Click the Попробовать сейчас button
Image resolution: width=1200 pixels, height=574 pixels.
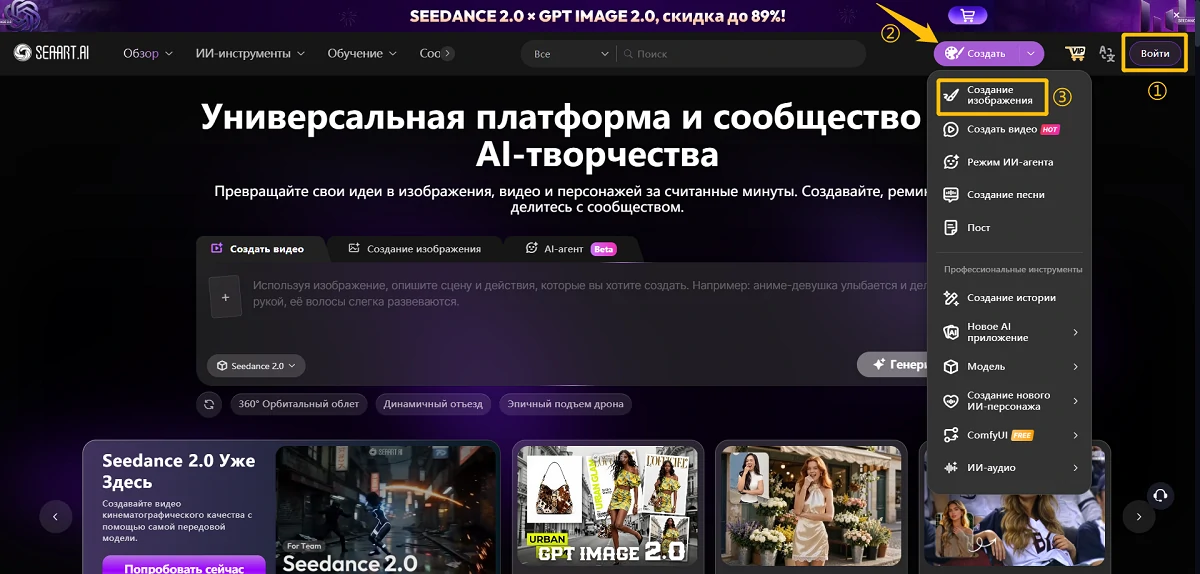coord(184,565)
